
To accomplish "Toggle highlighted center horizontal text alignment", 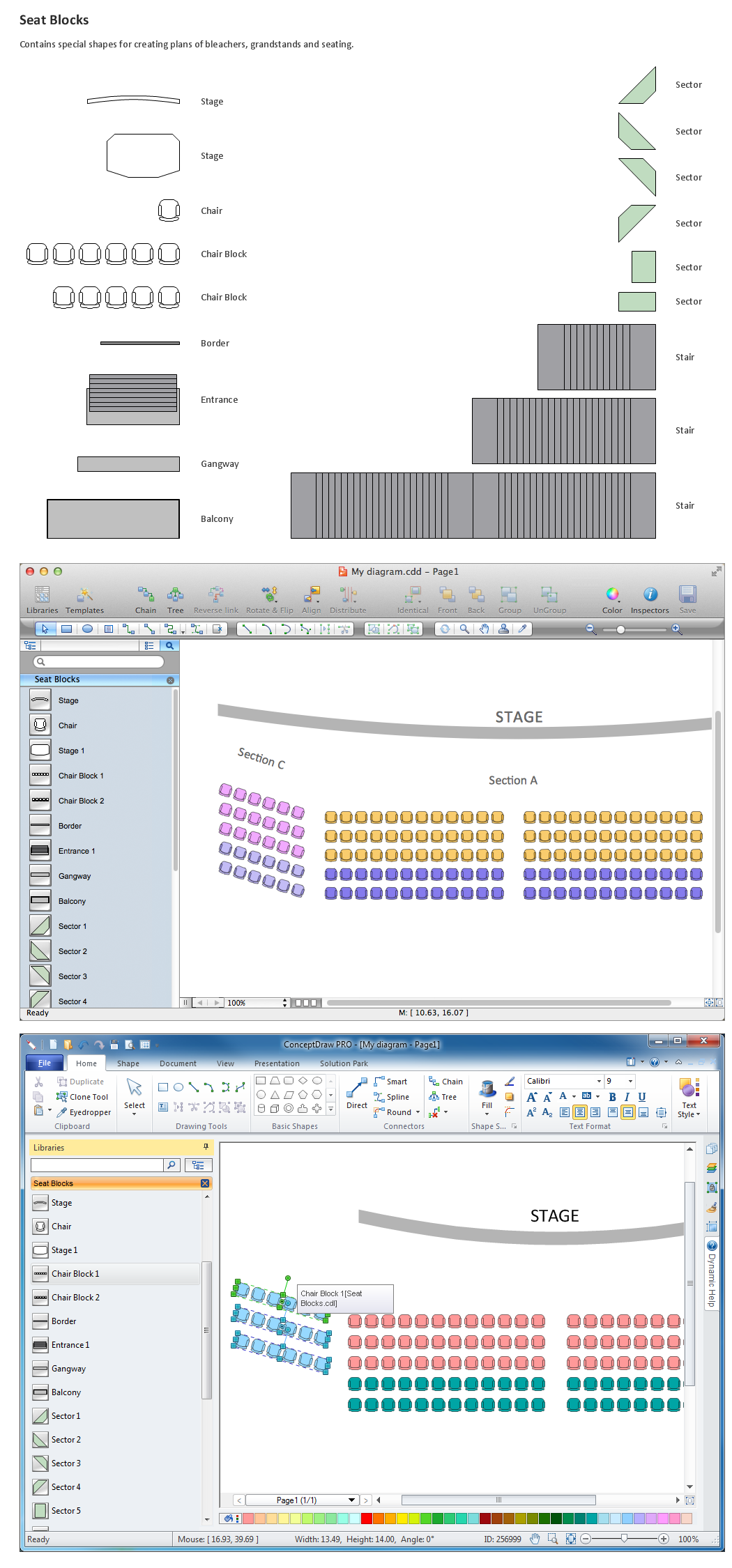I will (580, 1112).
